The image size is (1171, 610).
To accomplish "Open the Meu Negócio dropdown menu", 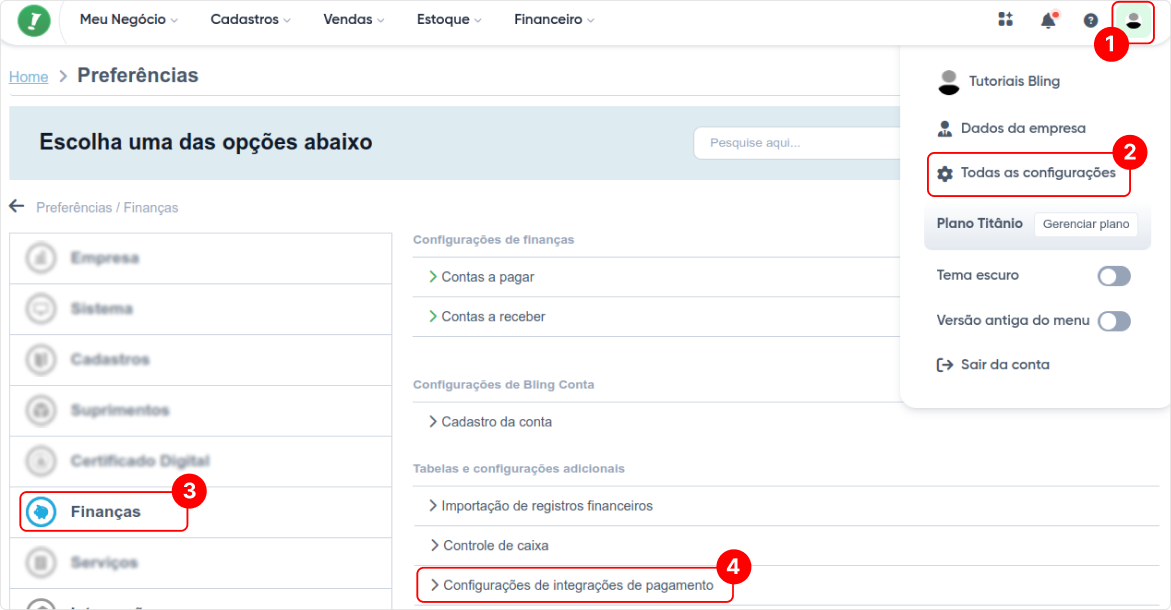I will coord(128,19).
